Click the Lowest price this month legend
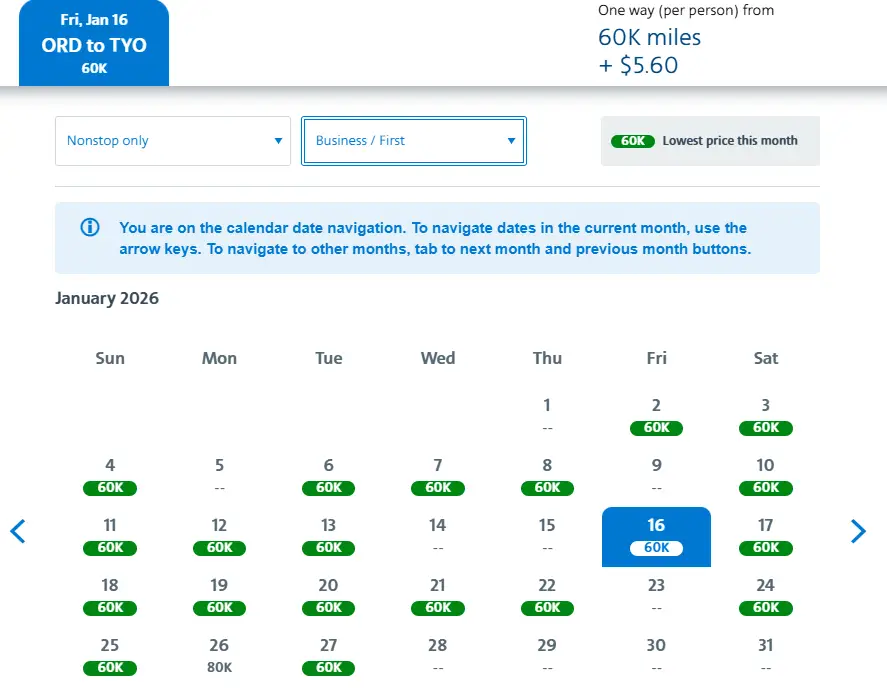The height and width of the screenshot is (699, 887). tap(710, 141)
